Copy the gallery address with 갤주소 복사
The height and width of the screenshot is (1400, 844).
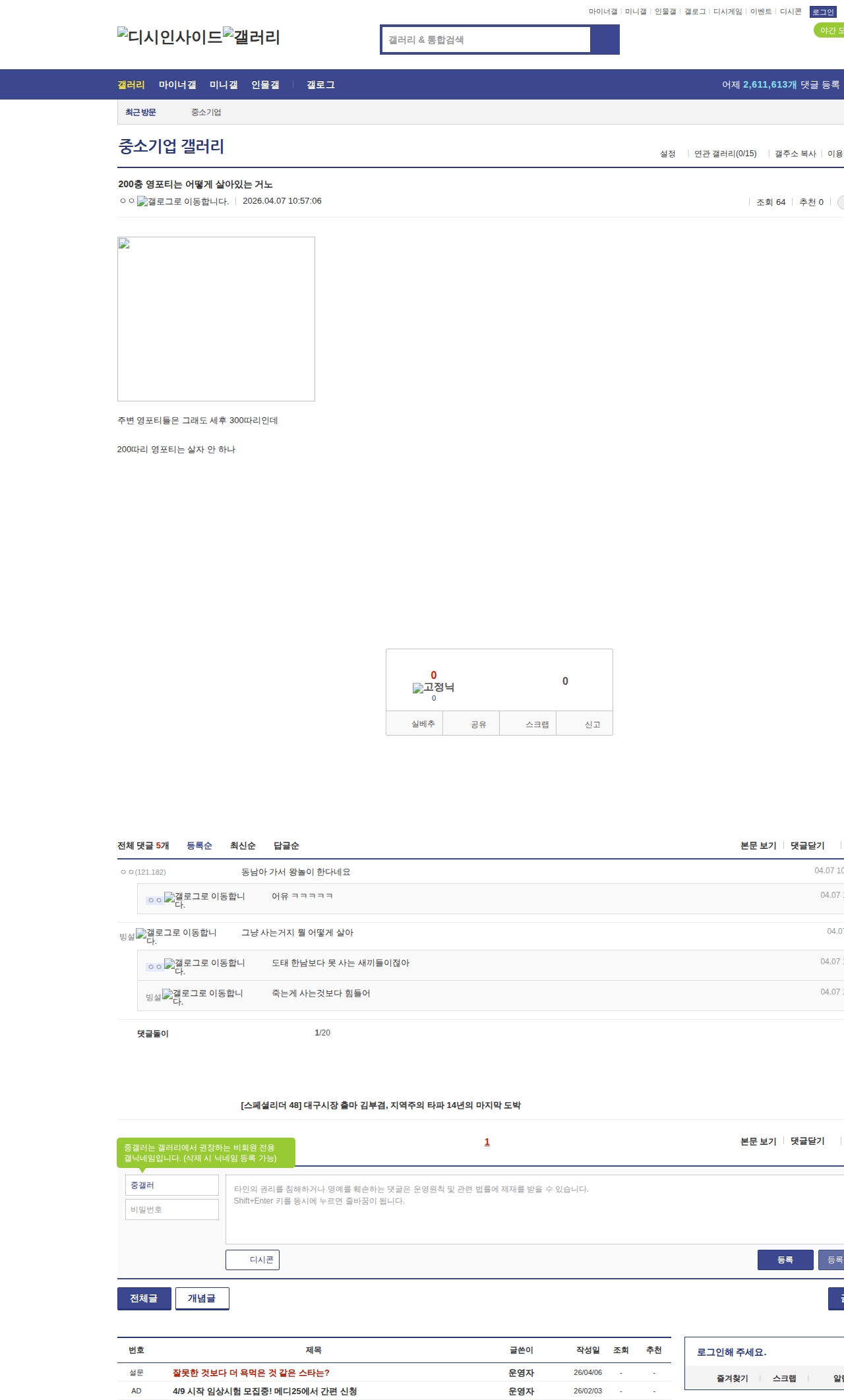(x=795, y=154)
